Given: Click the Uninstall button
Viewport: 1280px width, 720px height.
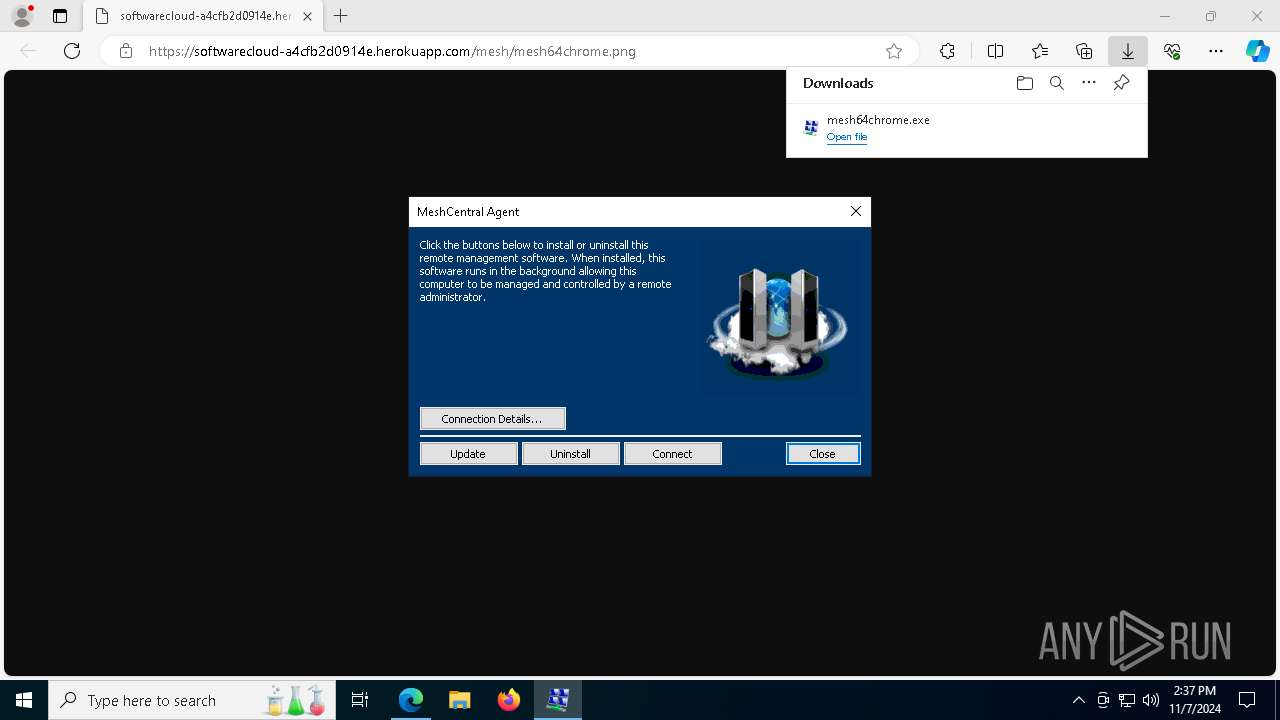Looking at the screenshot, I should coord(571,453).
